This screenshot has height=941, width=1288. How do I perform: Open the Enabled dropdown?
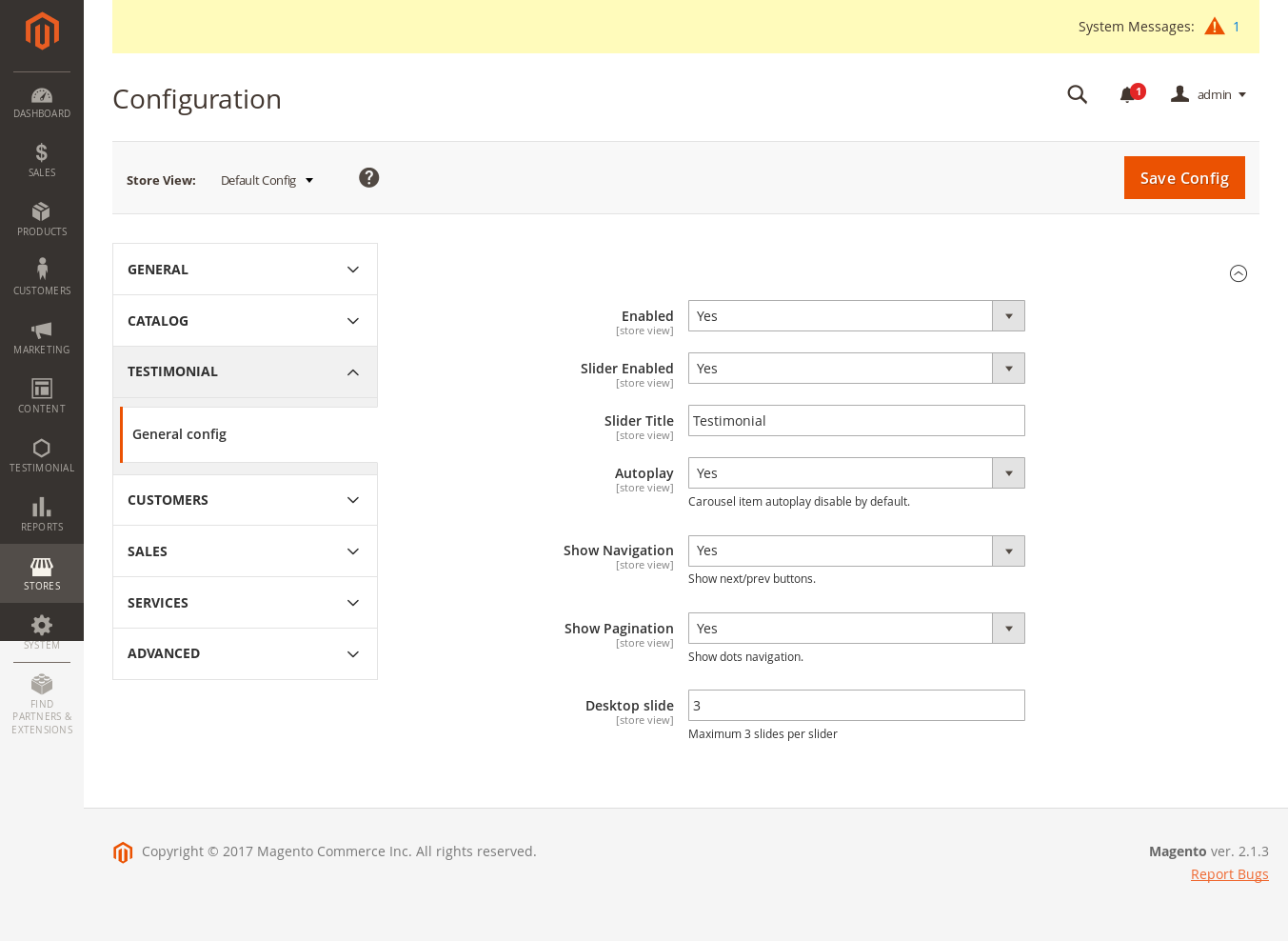857,316
